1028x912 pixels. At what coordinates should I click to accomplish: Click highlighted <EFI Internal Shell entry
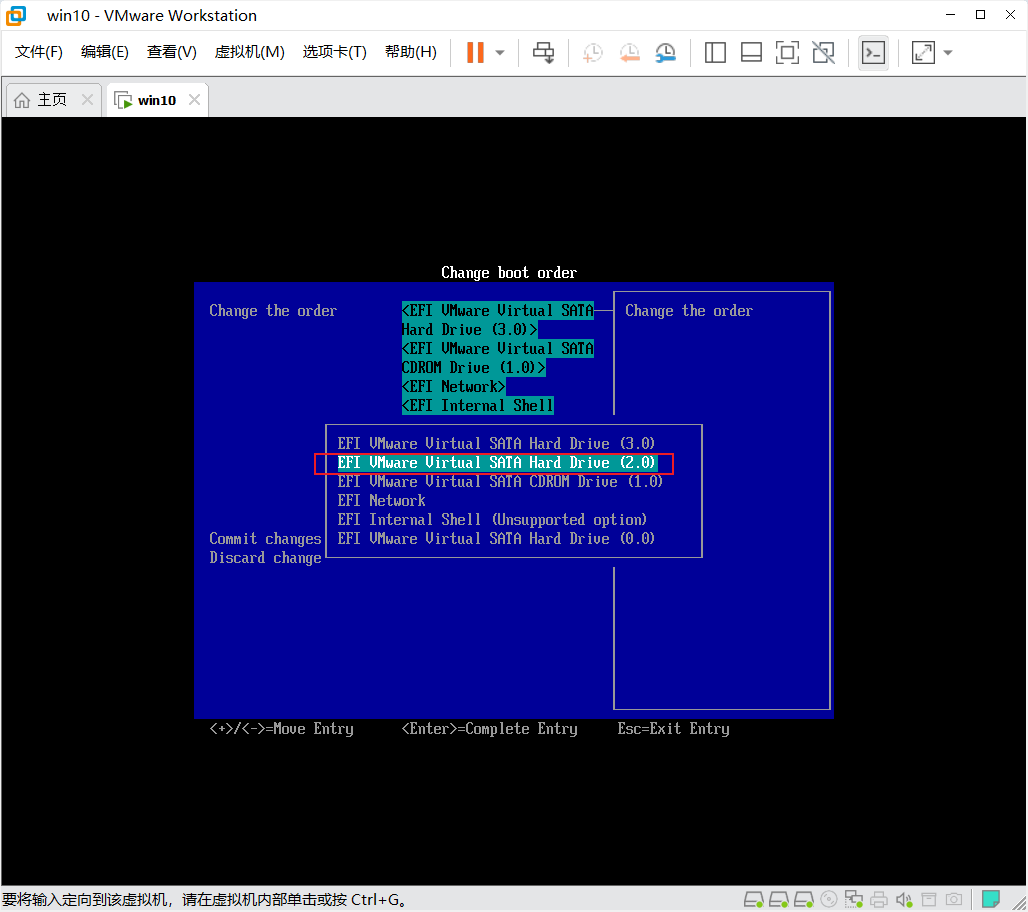pos(477,406)
